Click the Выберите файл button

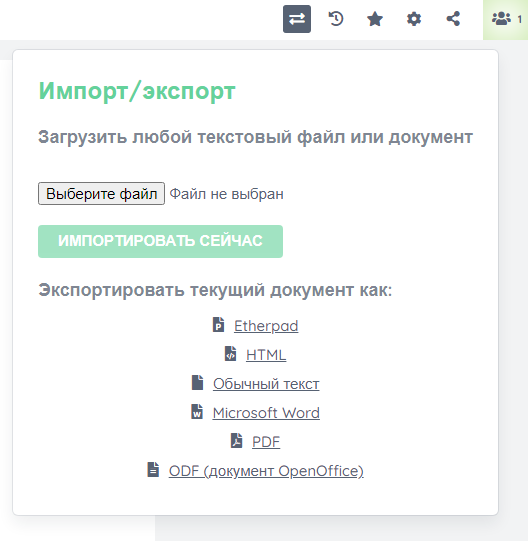(x=101, y=194)
